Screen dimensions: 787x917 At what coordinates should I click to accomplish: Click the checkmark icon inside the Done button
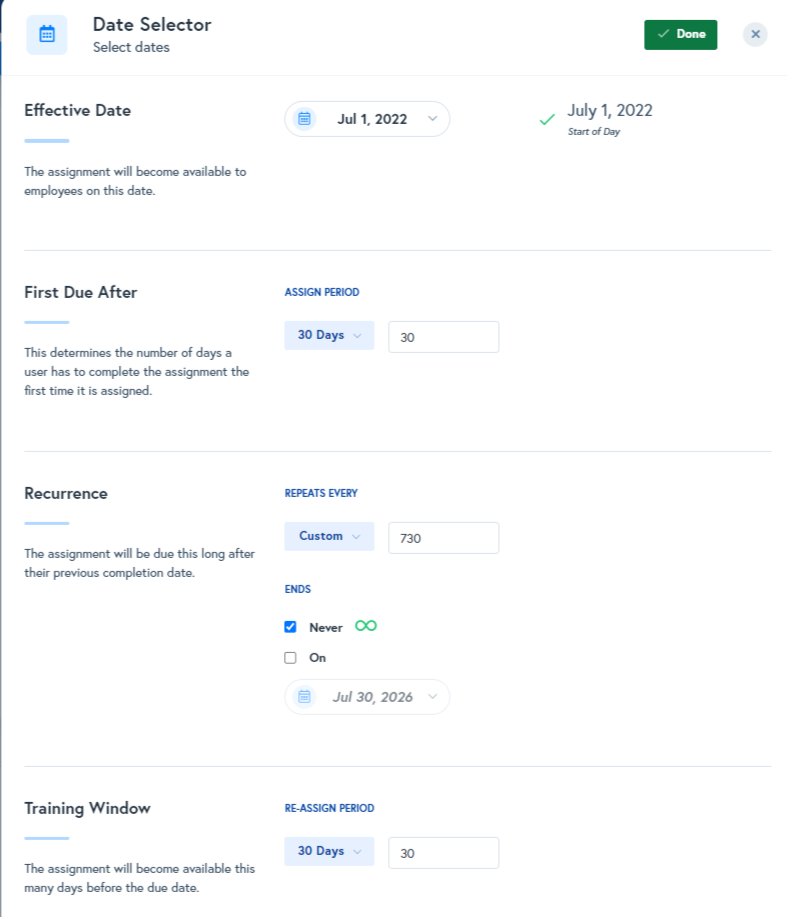tap(661, 34)
